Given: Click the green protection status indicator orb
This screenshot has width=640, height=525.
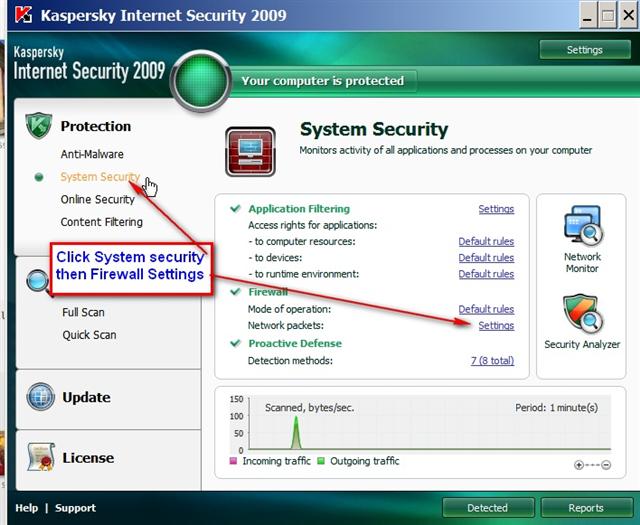Looking at the screenshot, I should point(201,81).
